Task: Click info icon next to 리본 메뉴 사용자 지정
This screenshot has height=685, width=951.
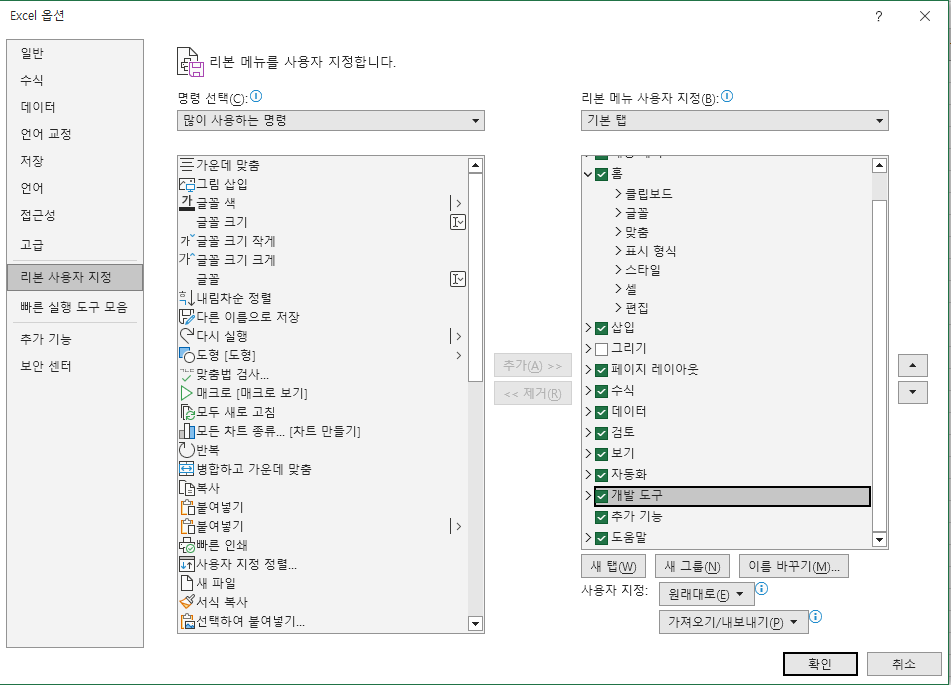Action: tap(727, 96)
